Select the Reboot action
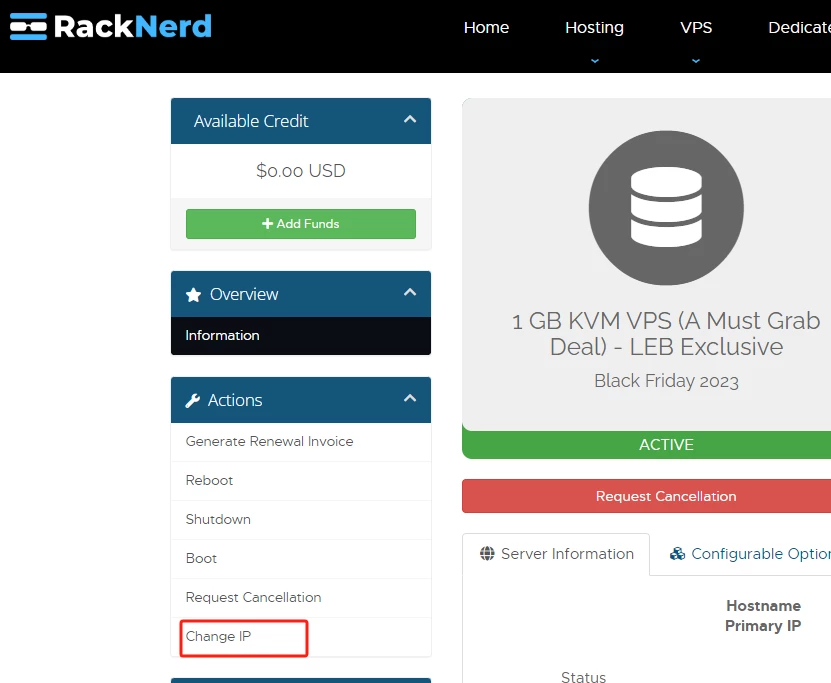 pos(300,481)
